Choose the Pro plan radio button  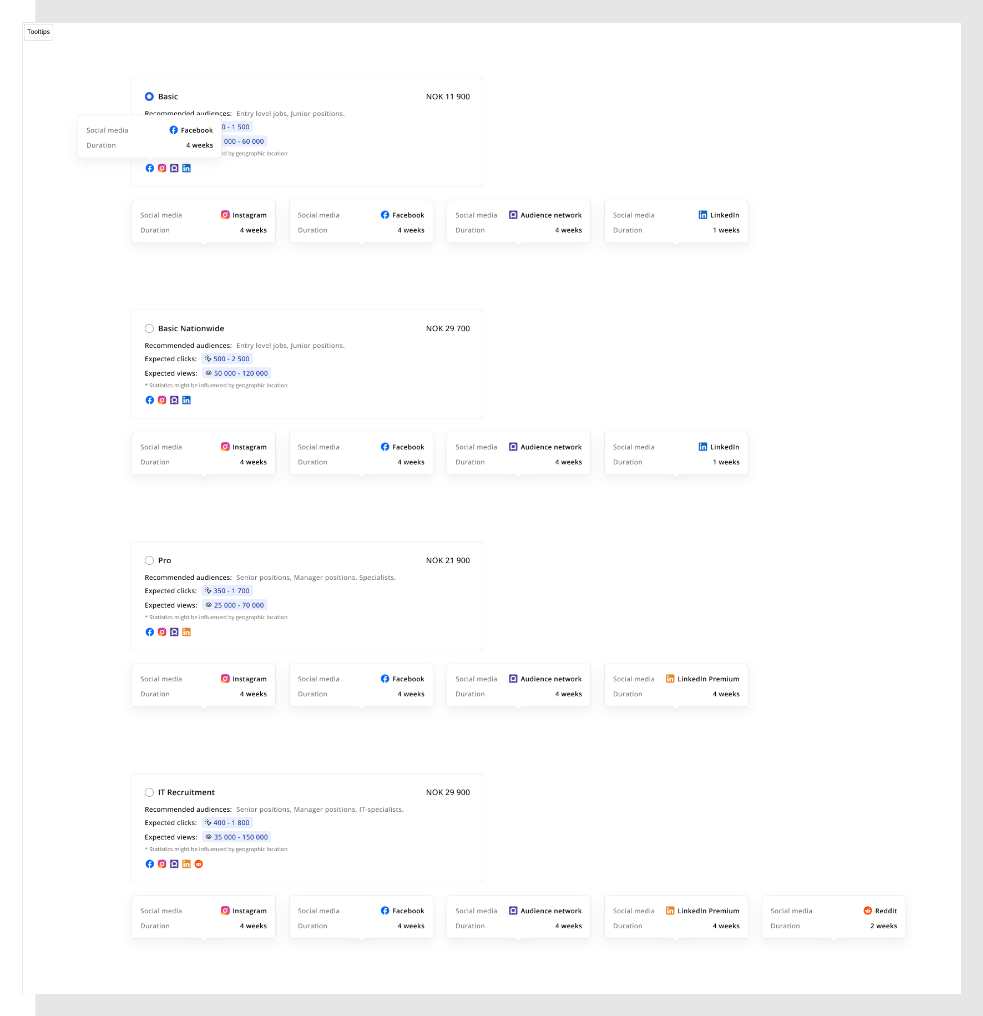(x=149, y=560)
